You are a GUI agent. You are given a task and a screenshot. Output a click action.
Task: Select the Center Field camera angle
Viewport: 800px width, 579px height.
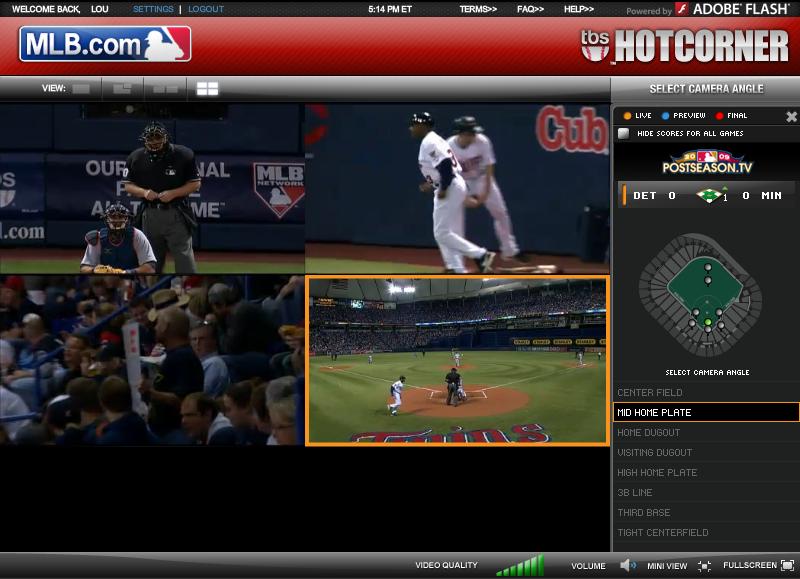point(706,392)
